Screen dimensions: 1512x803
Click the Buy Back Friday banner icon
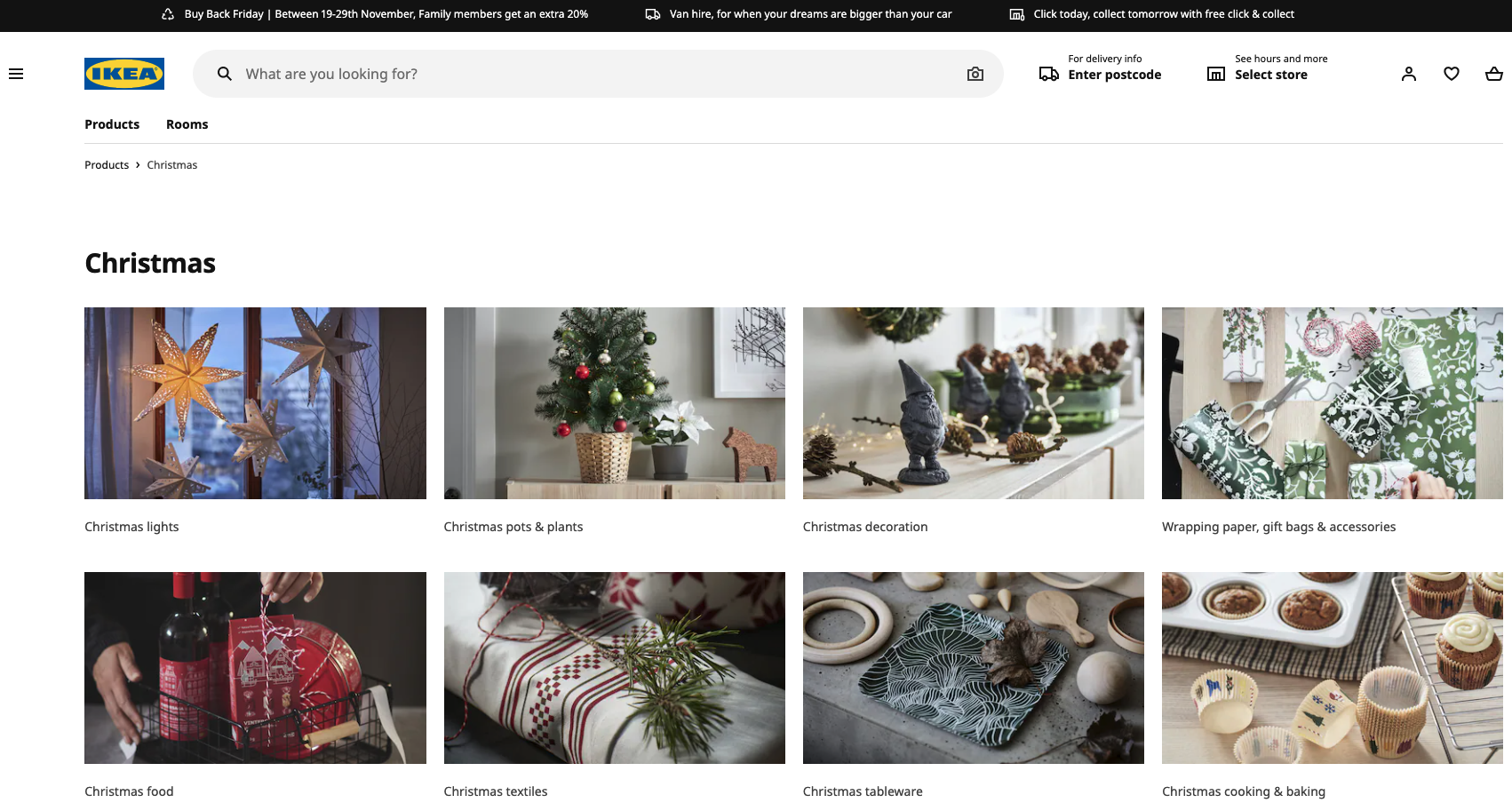click(166, 14)
